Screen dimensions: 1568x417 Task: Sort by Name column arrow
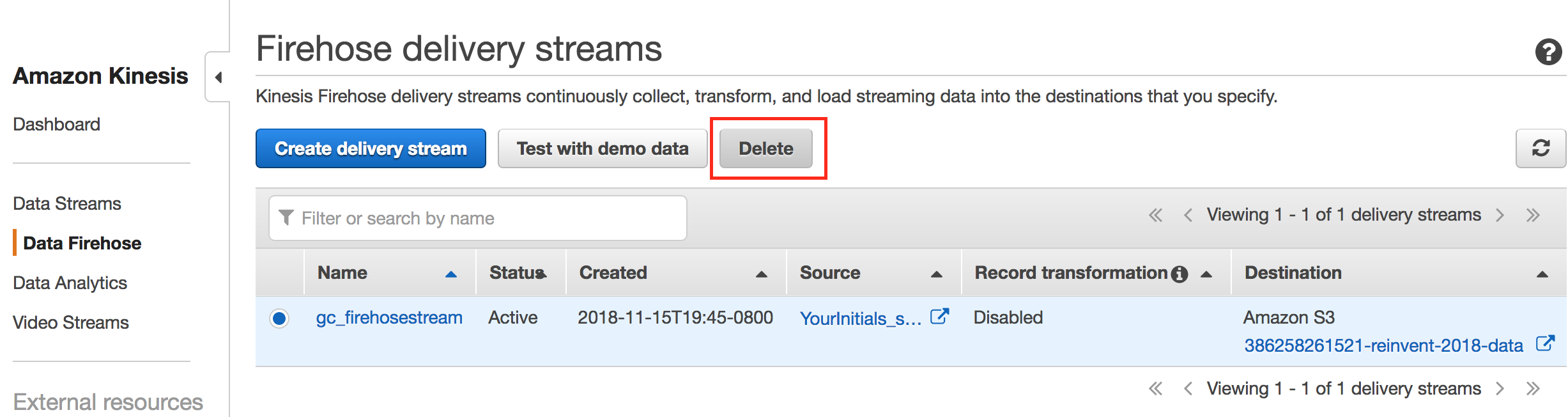pyautogui.click(x=451, y=274)
